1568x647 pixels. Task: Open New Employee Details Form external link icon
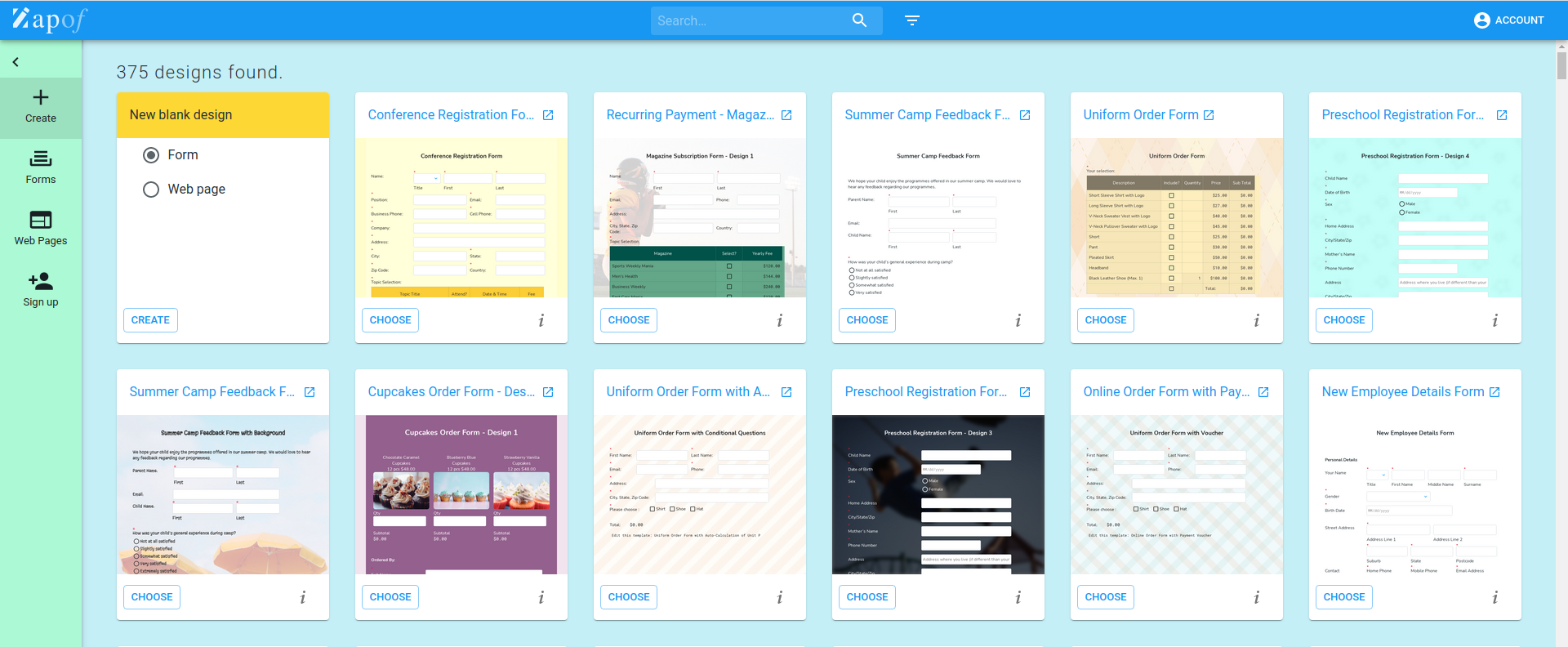[1494, 392]
